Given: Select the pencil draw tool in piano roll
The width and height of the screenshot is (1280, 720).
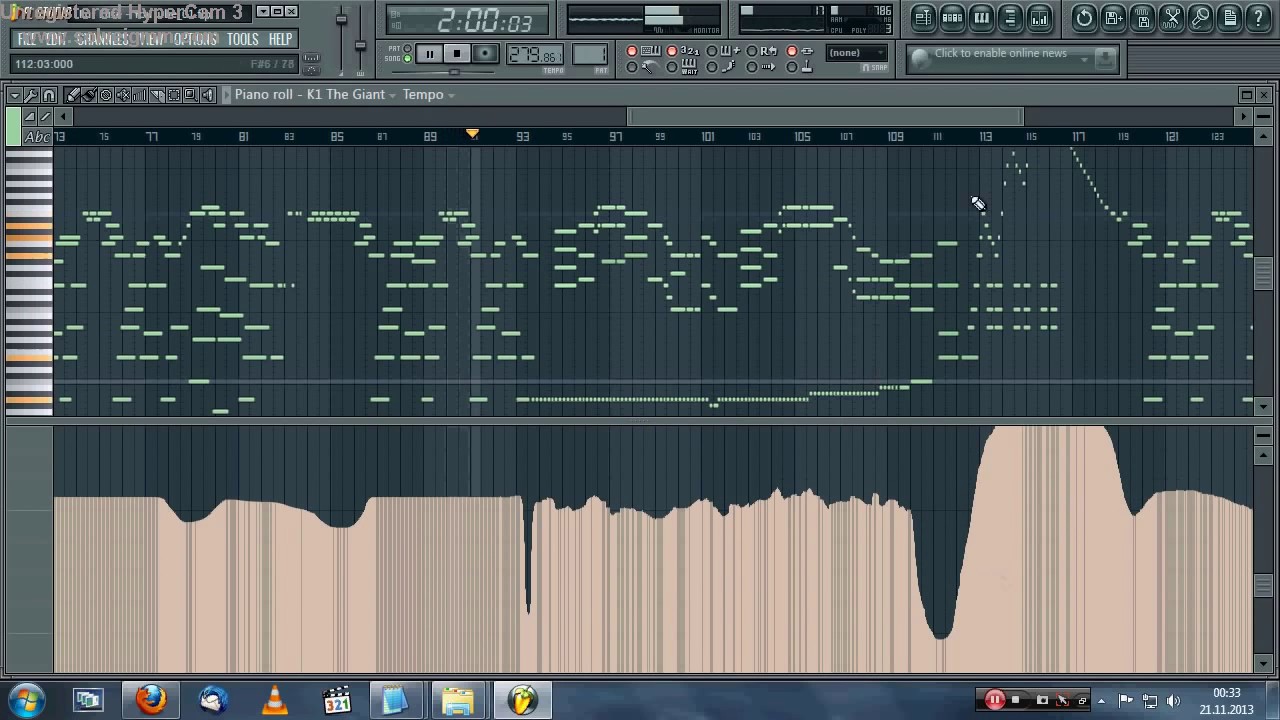Looking at the screenshot, I should [x=72, y=95].
